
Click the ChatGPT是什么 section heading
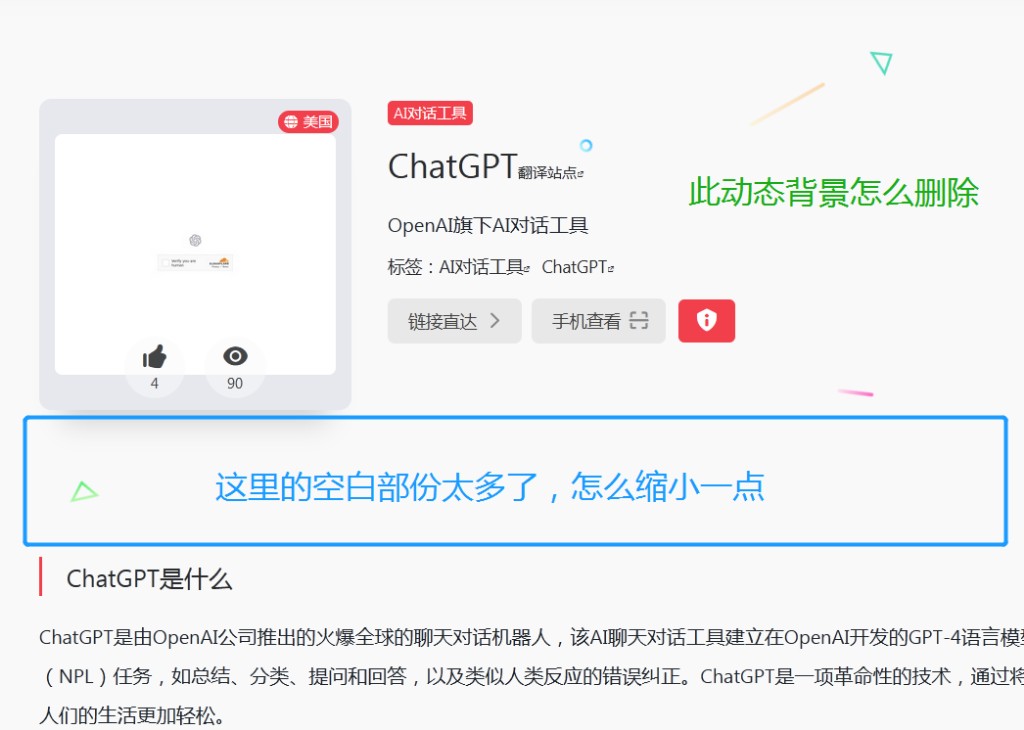[x=149, y=579]
